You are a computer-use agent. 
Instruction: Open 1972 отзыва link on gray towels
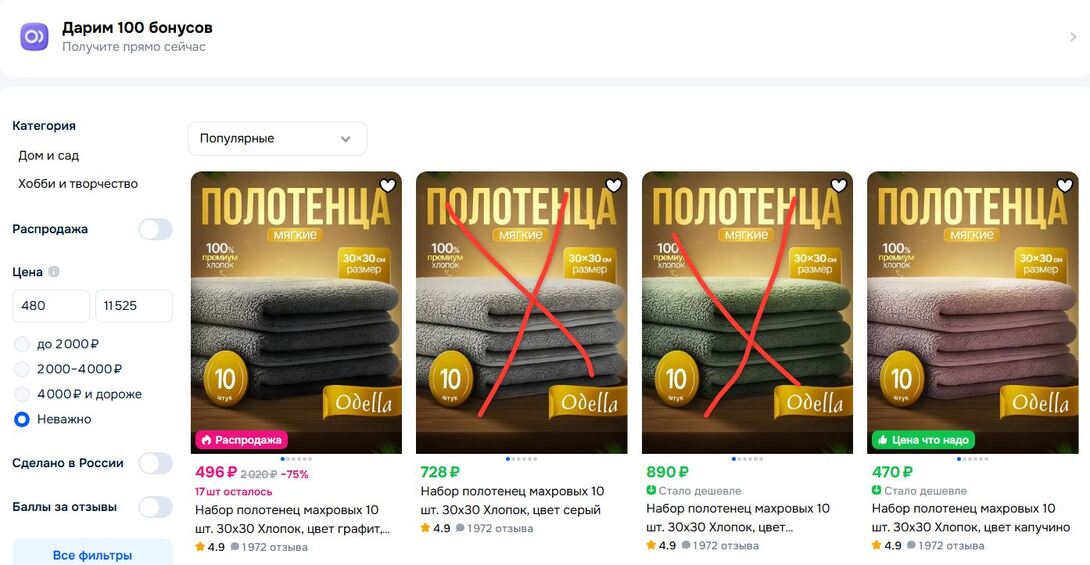tap(500, 528)
